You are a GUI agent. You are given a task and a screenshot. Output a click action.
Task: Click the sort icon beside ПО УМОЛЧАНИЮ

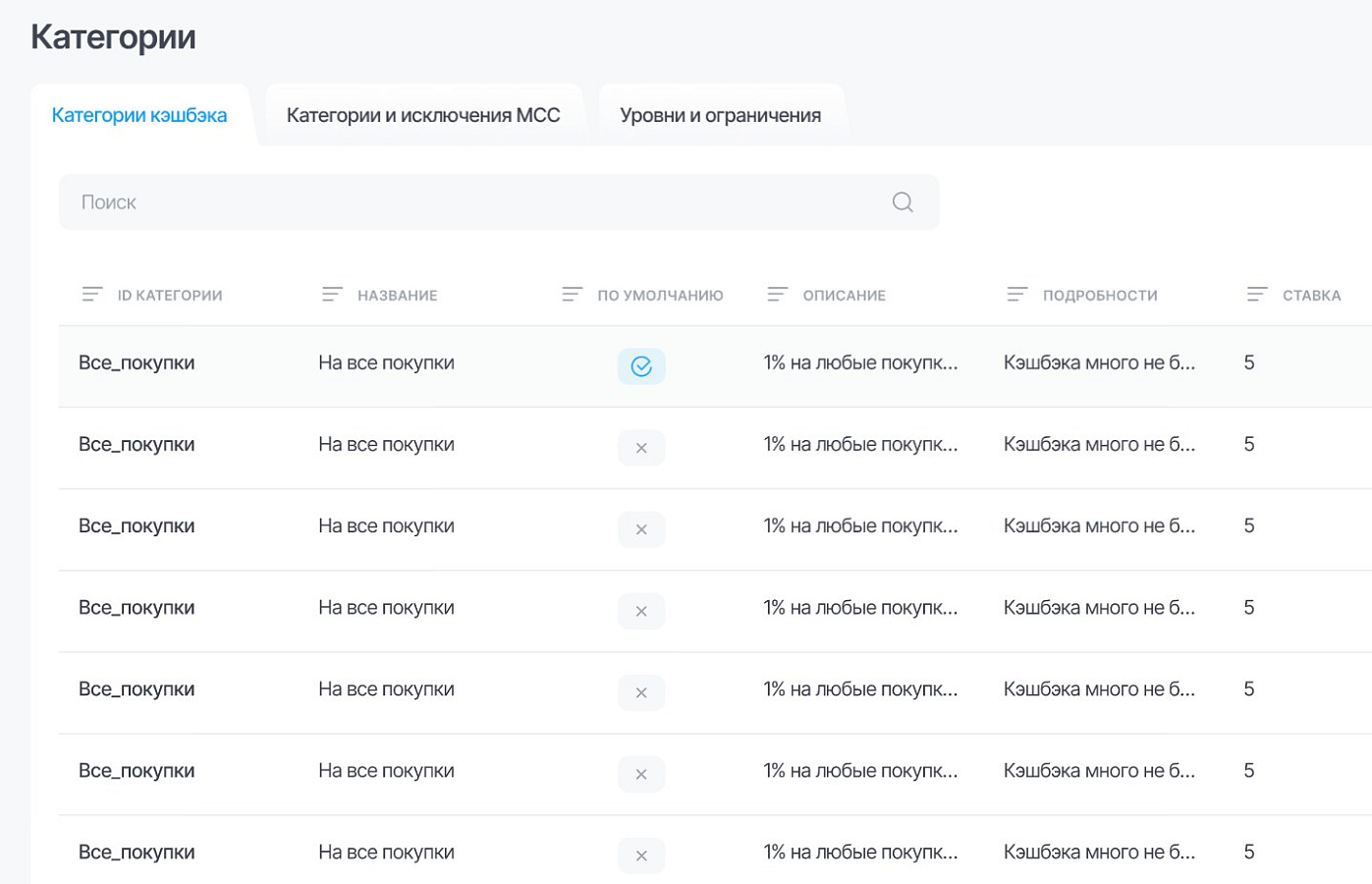(x=572, y=295)
